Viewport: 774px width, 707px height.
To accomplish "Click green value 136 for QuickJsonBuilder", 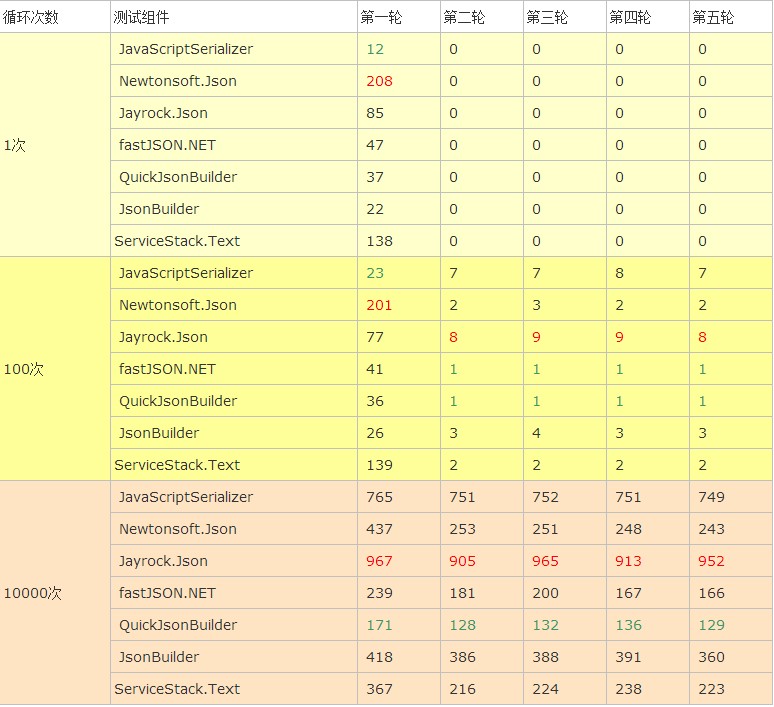I will (x=628, y=625).
